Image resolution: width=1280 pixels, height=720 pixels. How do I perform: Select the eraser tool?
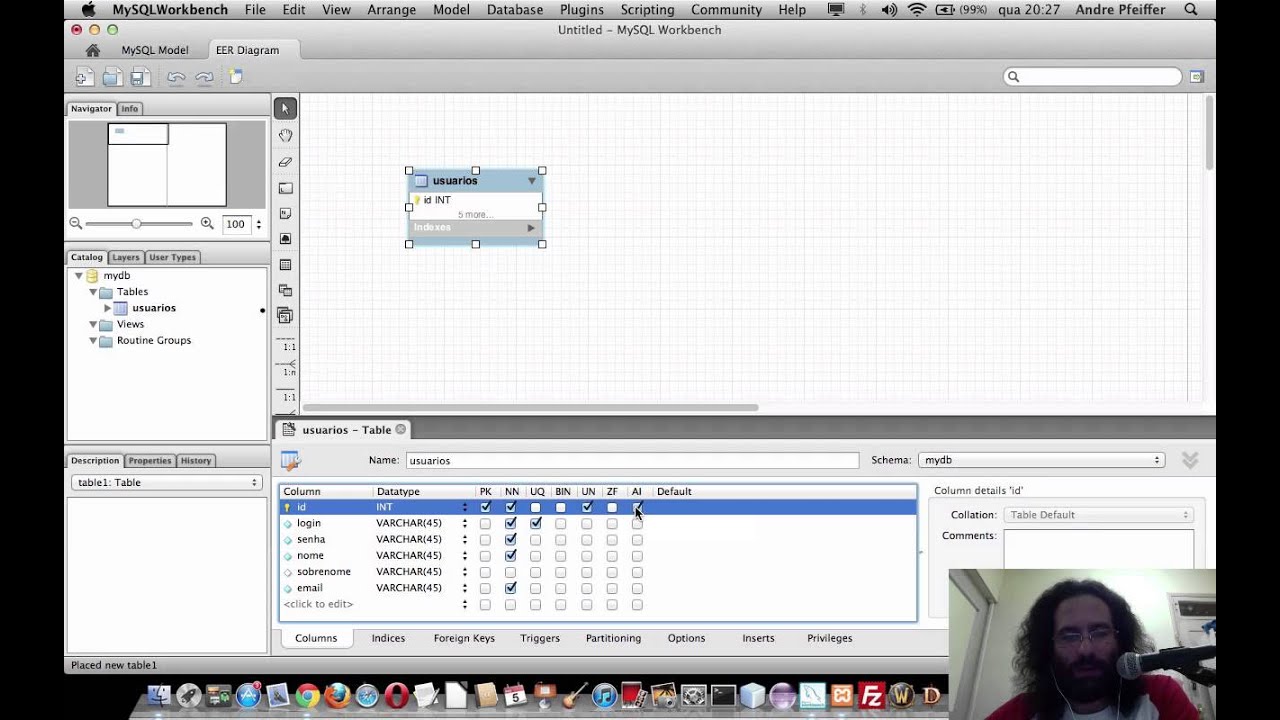pos(285,161)
